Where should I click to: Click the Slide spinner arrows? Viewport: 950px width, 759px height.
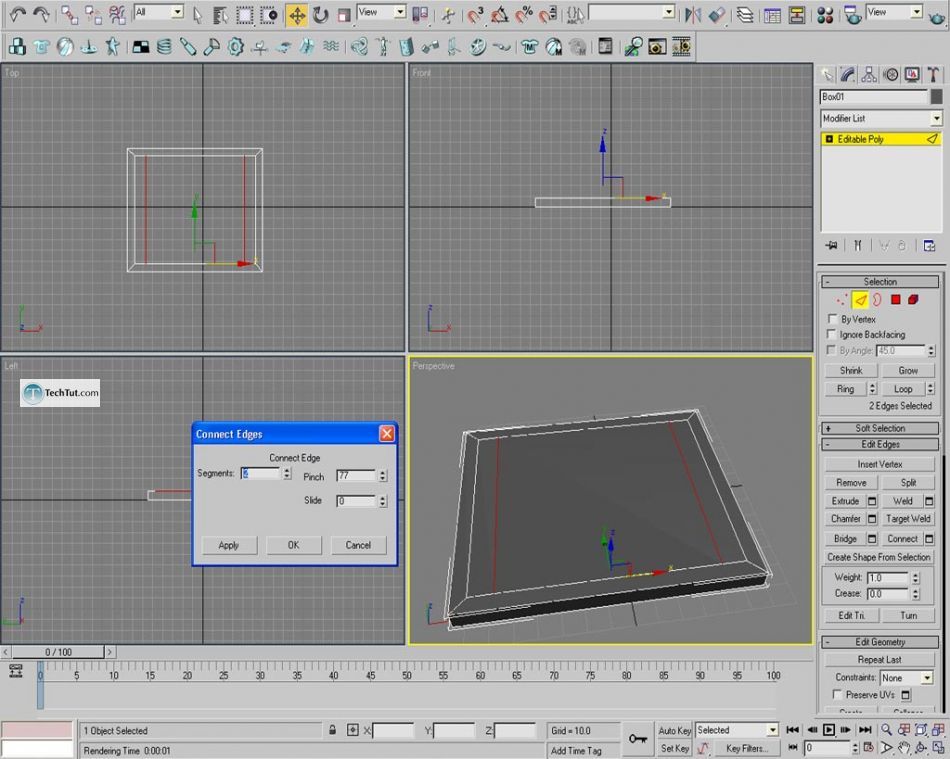tap(382, 501)
